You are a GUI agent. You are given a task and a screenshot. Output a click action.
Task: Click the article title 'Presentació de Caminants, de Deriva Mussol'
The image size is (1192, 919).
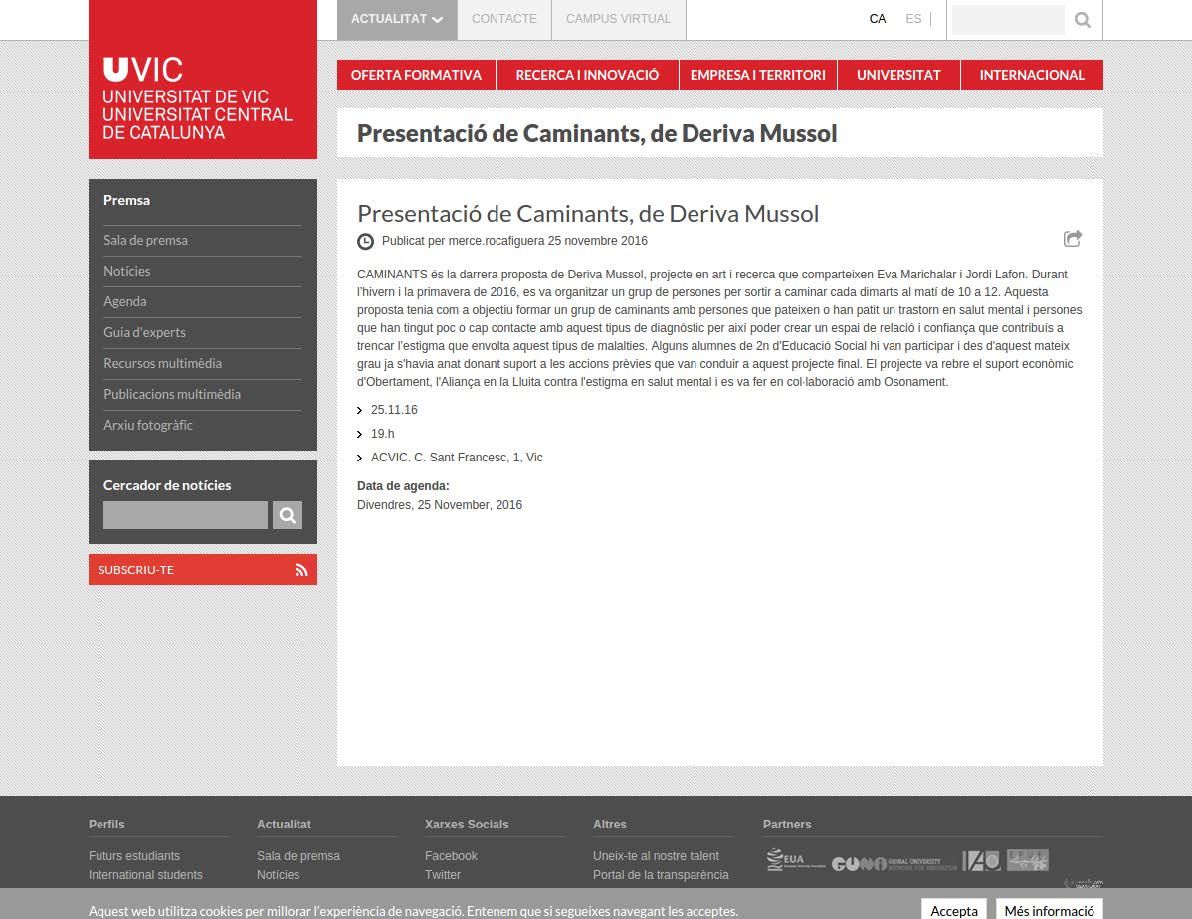(588, 214)
